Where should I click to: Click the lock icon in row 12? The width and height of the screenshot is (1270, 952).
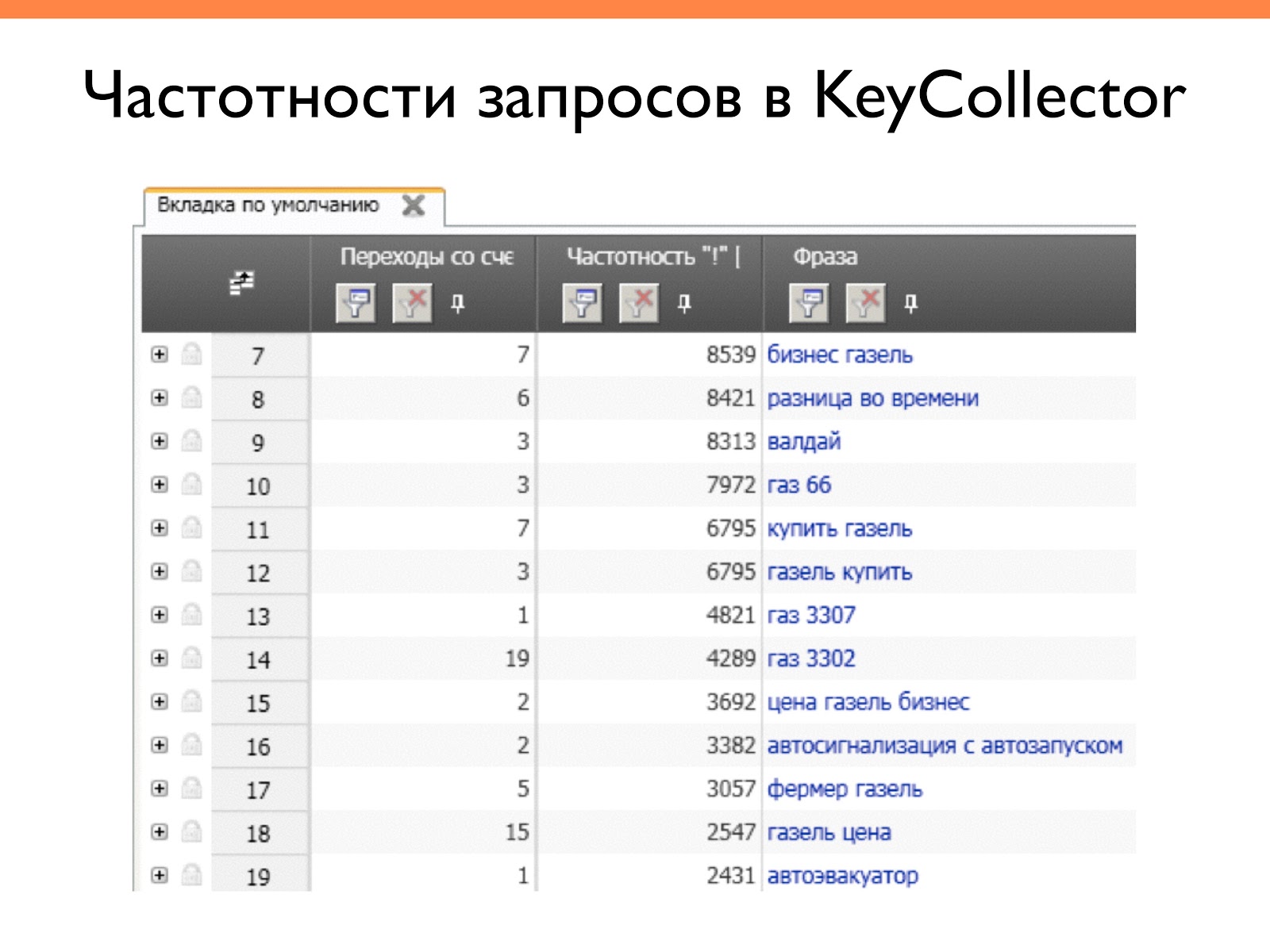pyautogui.click(x=191, y=570)
